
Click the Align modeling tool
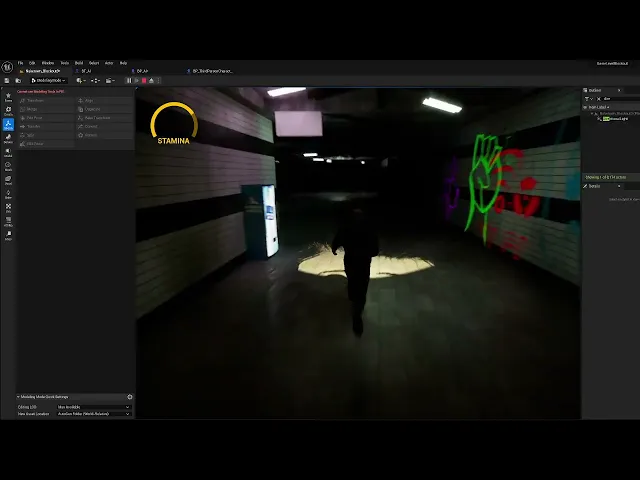pos(105,100)
